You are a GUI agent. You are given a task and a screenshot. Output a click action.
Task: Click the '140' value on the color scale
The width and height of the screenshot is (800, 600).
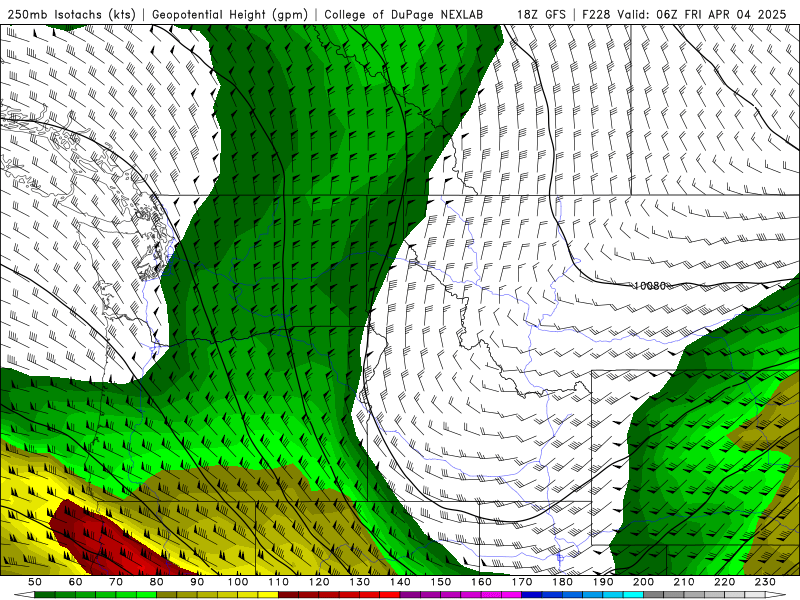point(400,582)
